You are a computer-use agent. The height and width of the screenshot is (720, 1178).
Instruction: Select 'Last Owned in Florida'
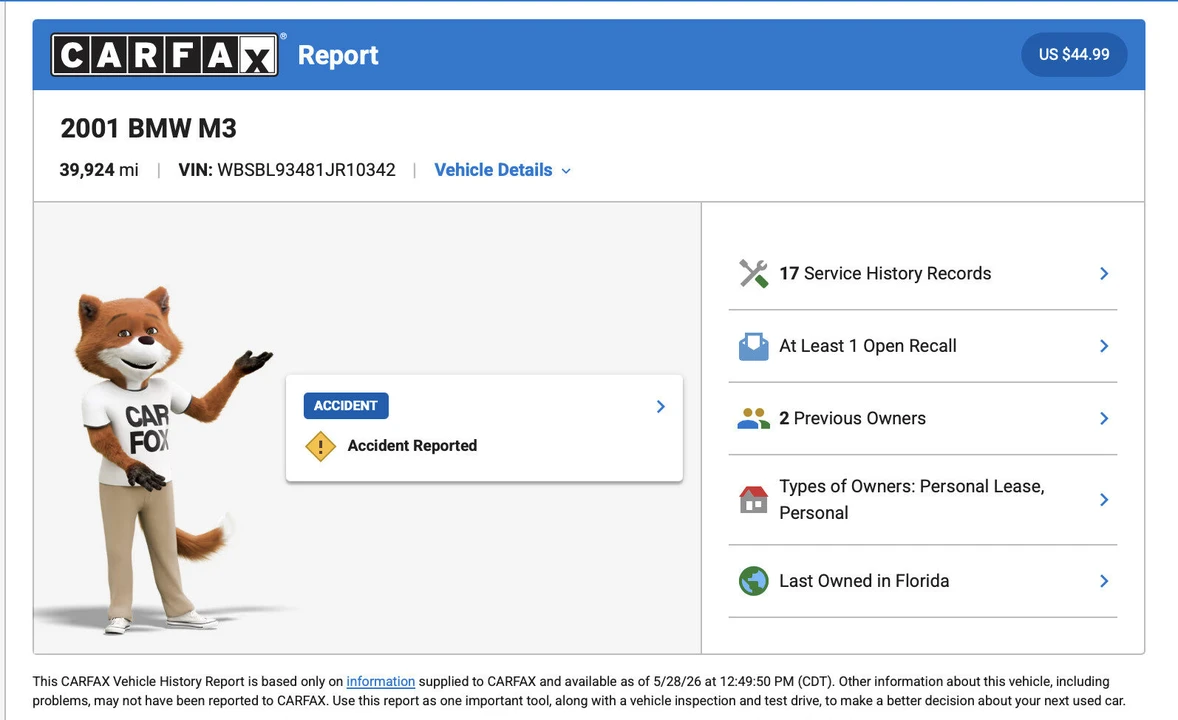pos(864,581)
